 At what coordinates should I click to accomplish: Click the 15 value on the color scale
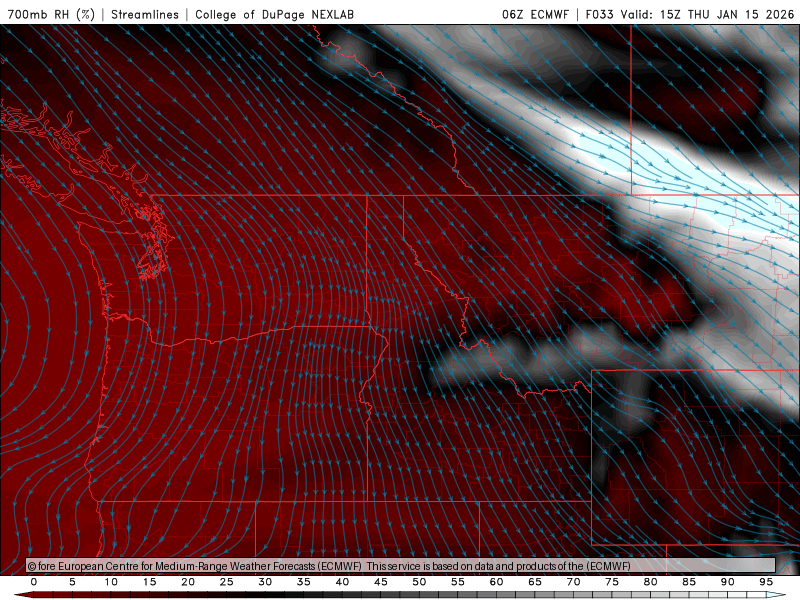coord(149,582)
